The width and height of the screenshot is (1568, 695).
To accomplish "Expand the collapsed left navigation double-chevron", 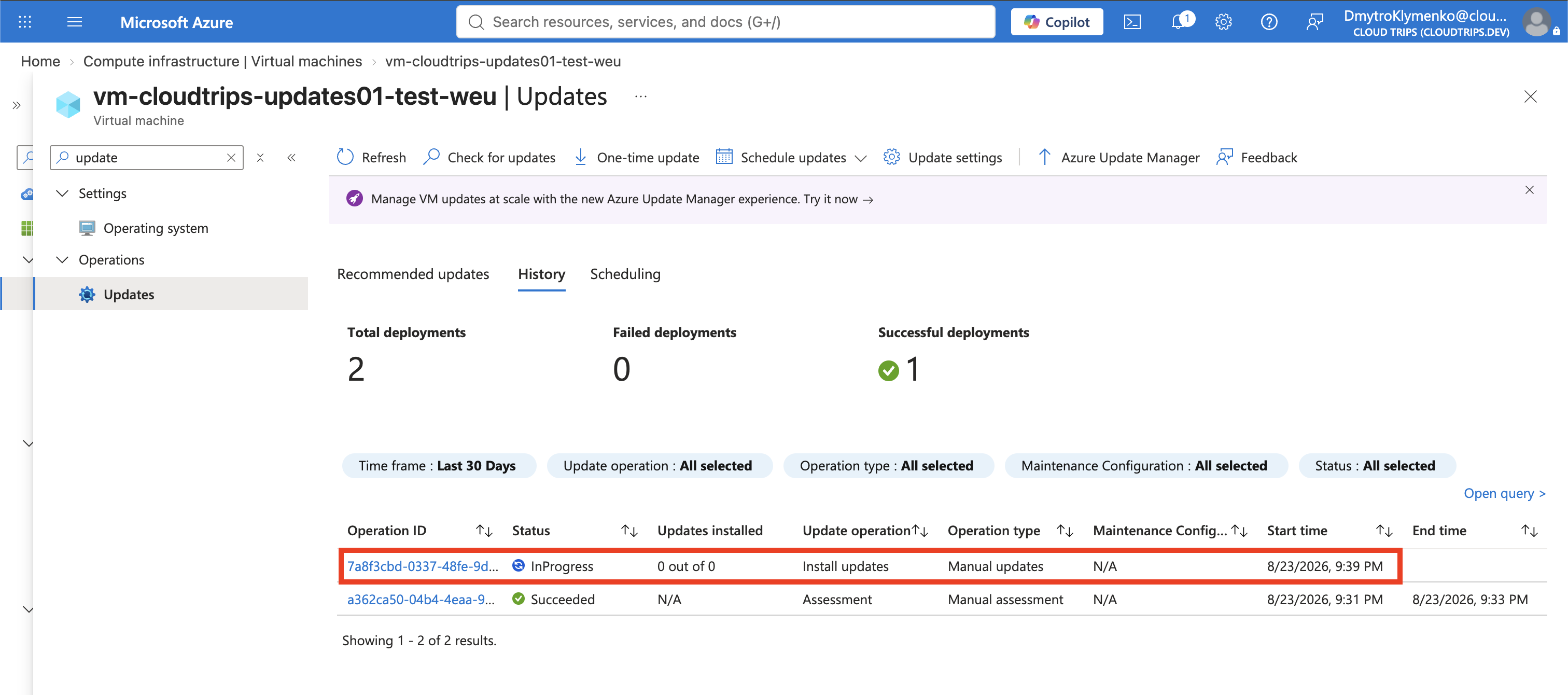I will [x=17, y=105].
